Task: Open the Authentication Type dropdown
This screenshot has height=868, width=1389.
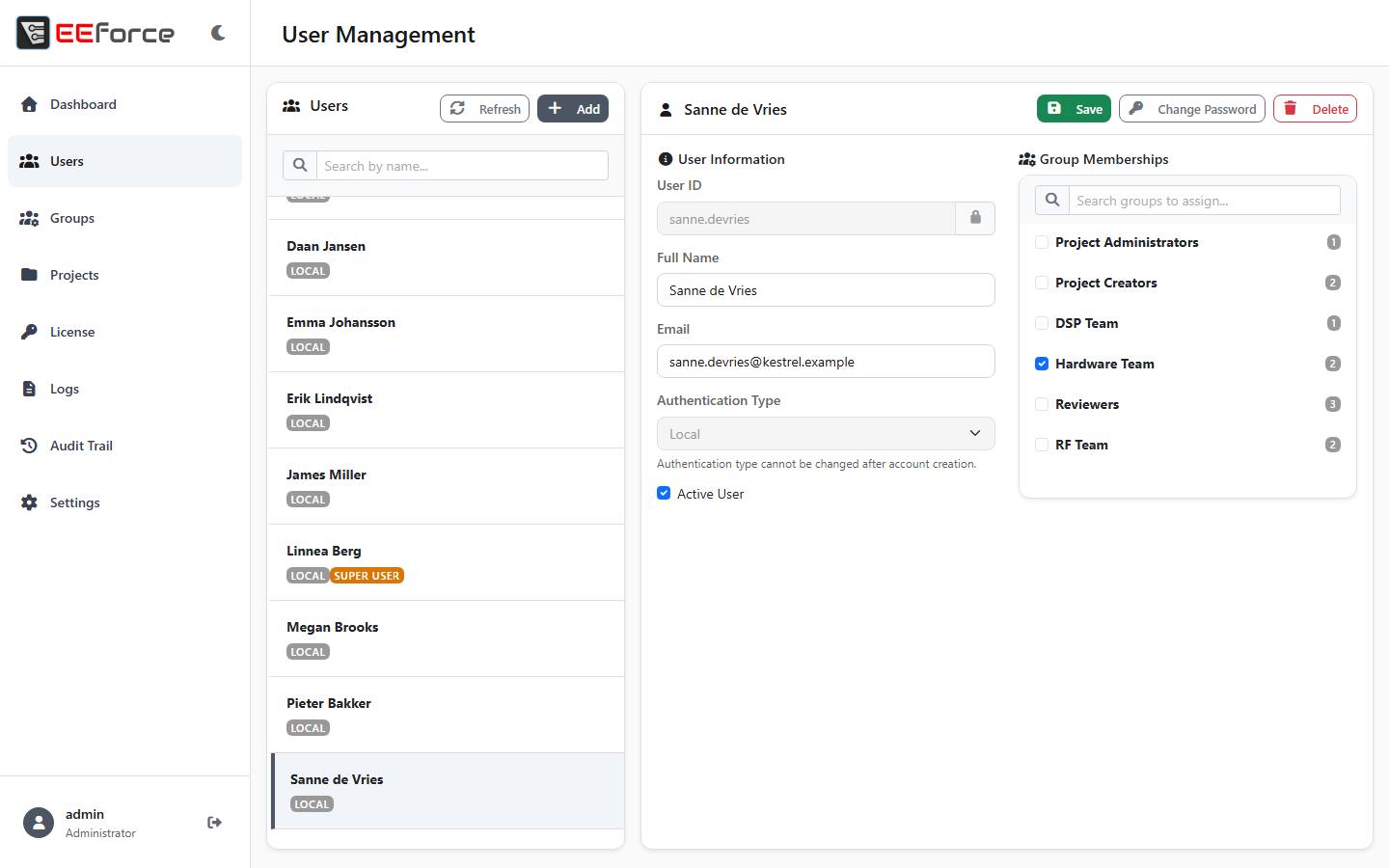Action: (826, 434)
